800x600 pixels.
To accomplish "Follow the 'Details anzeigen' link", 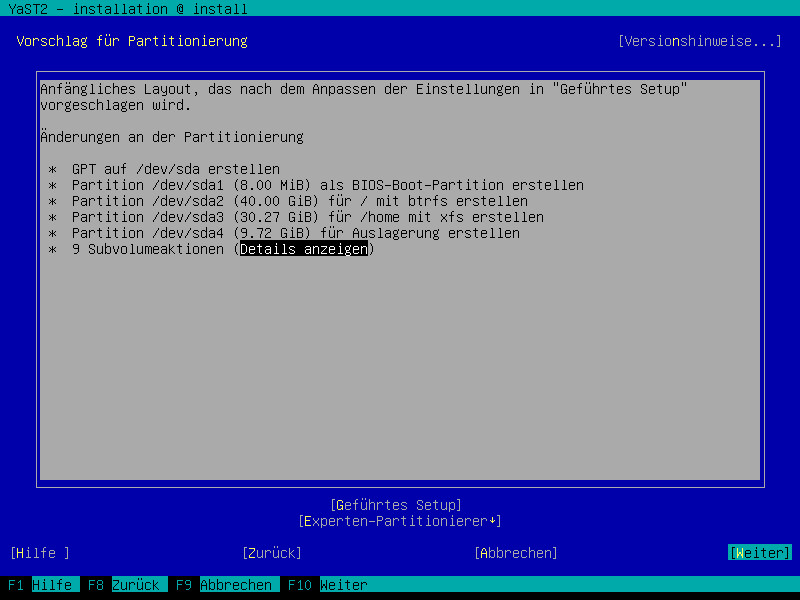I will coord(304,249).
